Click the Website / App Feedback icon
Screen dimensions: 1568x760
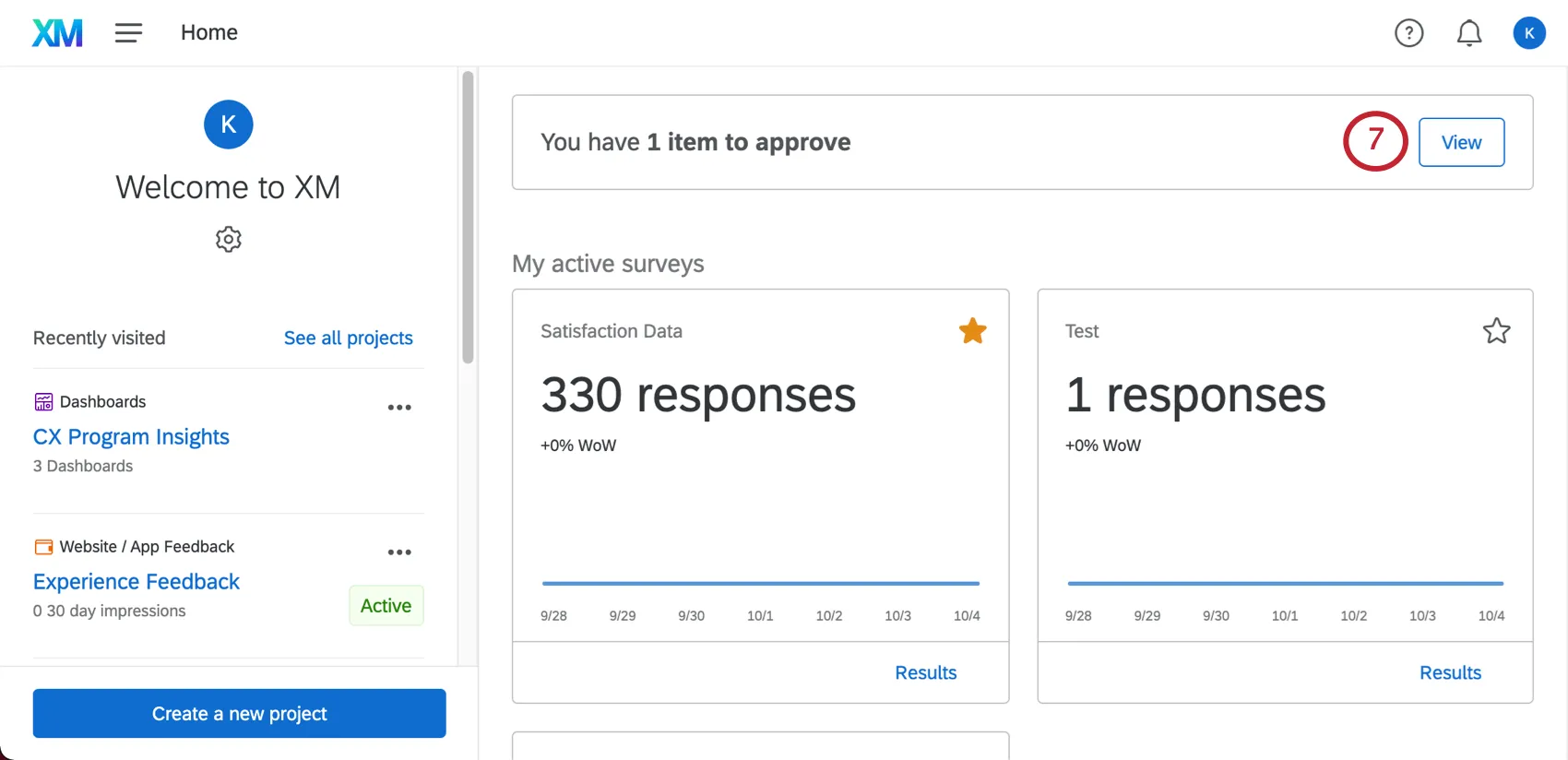[43, 547]
